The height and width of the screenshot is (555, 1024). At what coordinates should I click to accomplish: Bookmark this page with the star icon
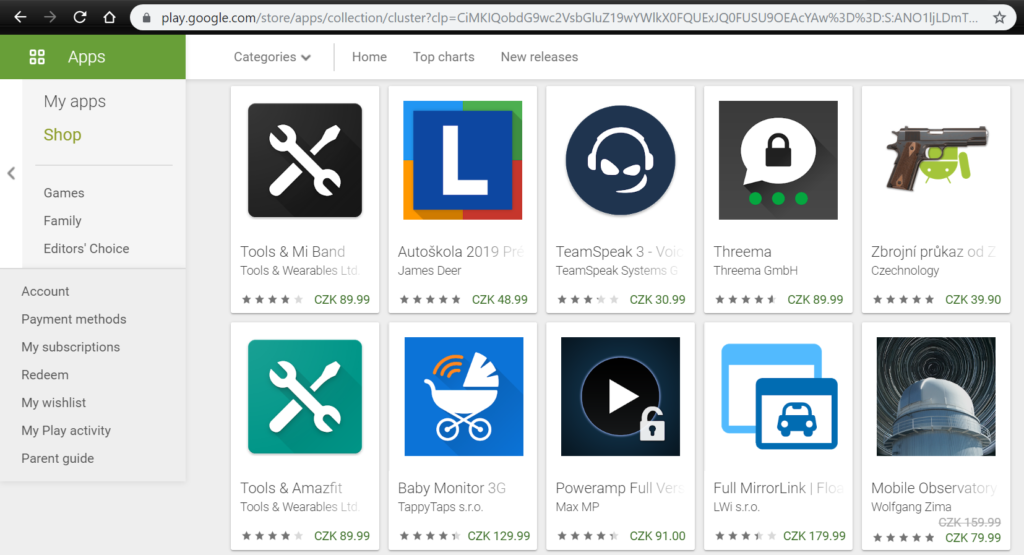999,18
